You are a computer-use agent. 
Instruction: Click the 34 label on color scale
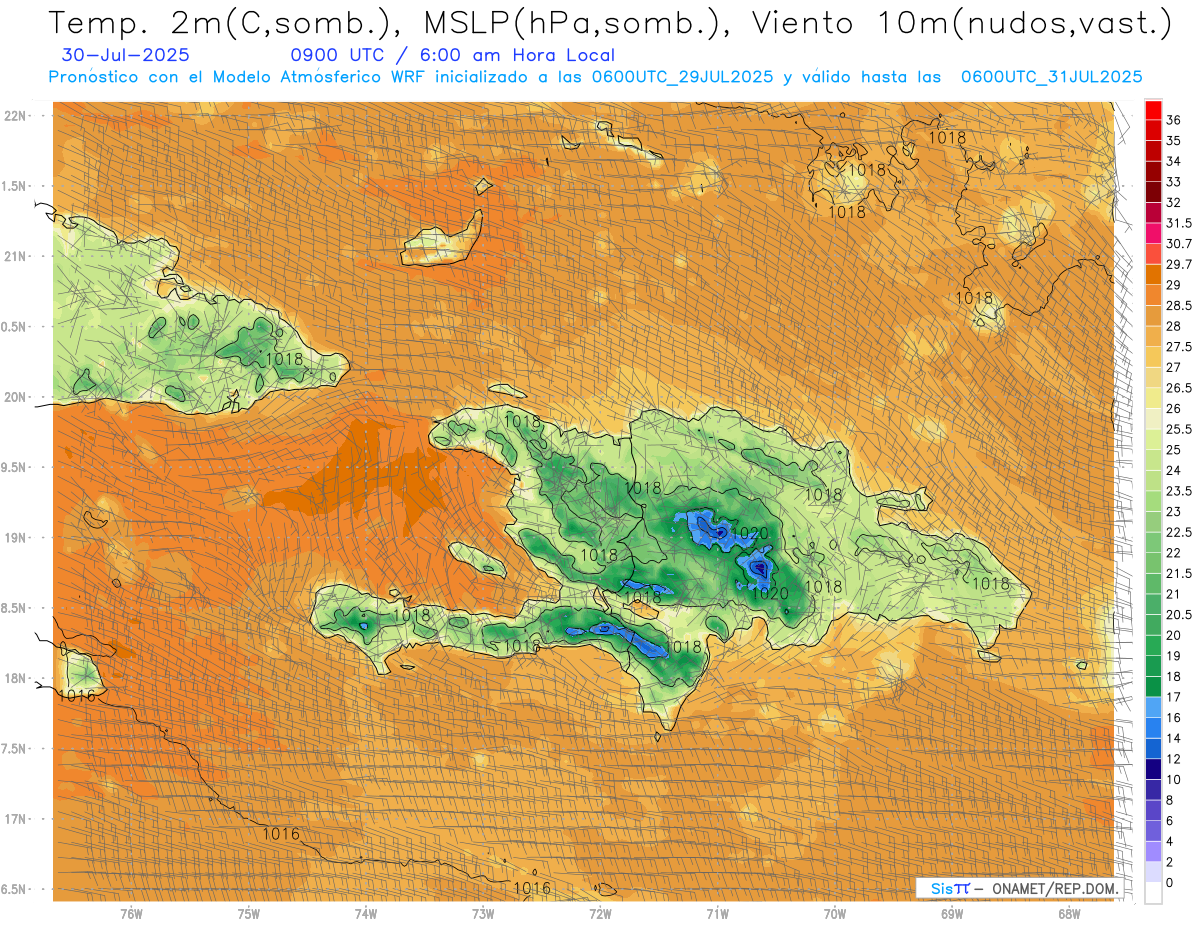point(1174,161)
